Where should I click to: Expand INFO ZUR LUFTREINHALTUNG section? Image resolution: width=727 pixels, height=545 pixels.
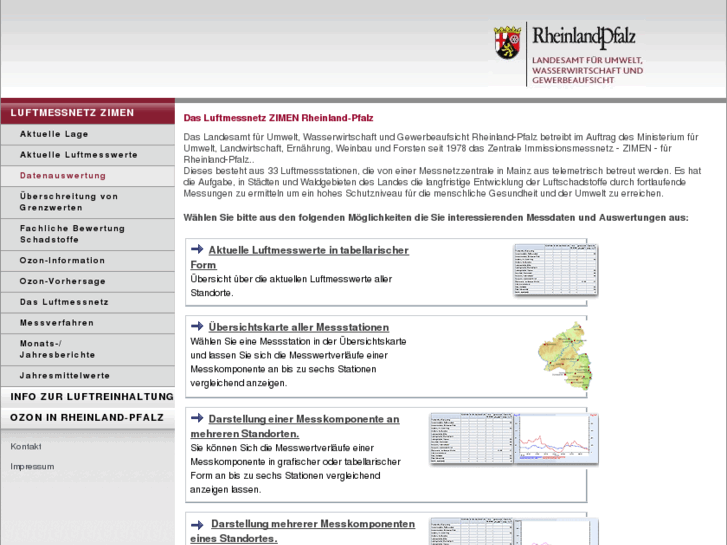pyautogui.click(x=88, y=397)
